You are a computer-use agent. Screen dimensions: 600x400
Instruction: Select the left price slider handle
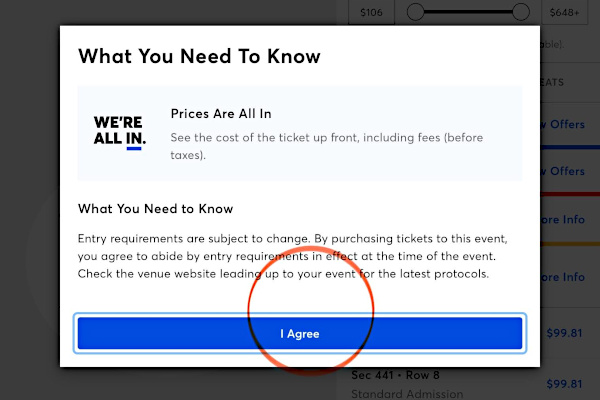point(415,12)
